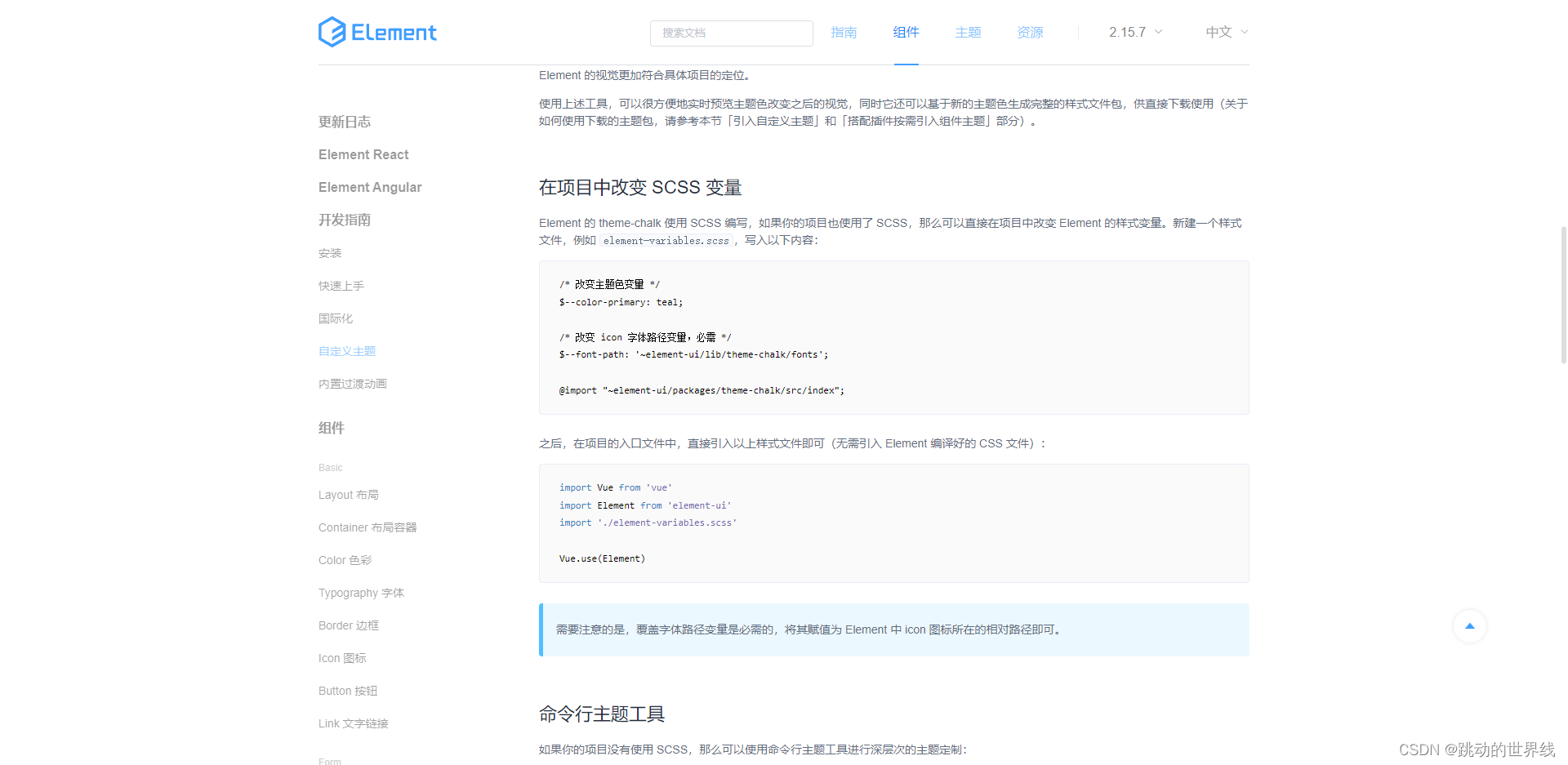Click the page vertical scrollbar thumb
Image resolution: width=1568 pixels, height=765 pixels.
(1563, 295)
